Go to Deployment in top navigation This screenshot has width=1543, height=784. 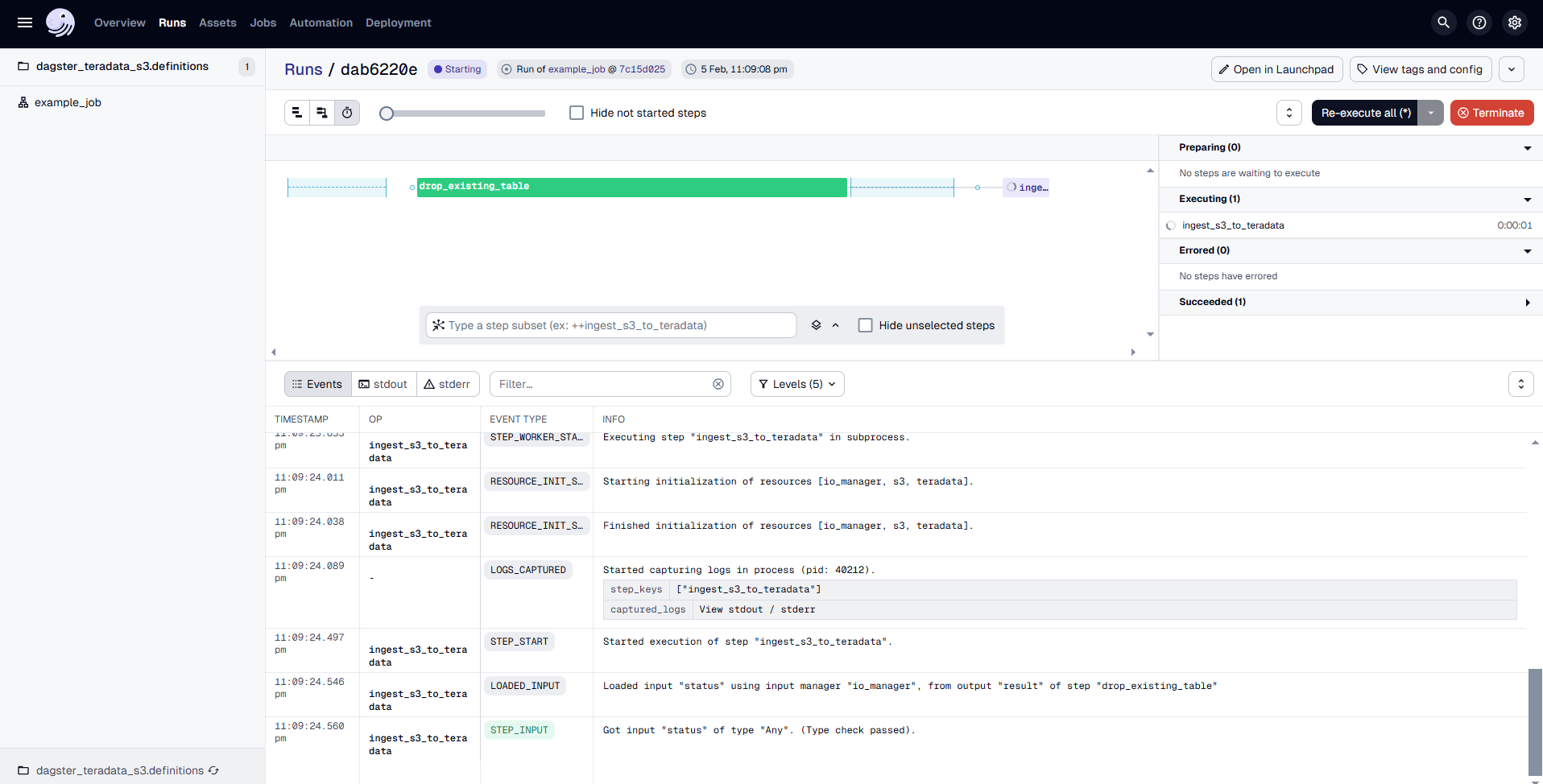tap(399, 23)
